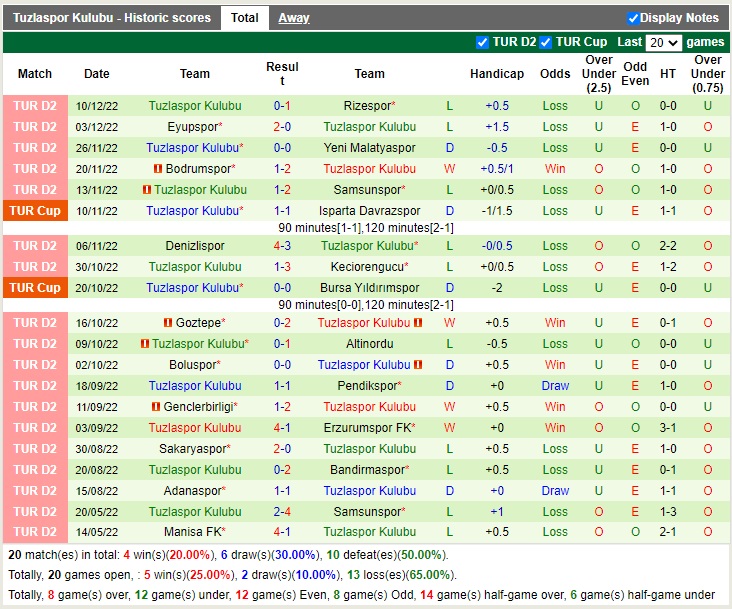Toggle the Display Notes checkbox

633,18
